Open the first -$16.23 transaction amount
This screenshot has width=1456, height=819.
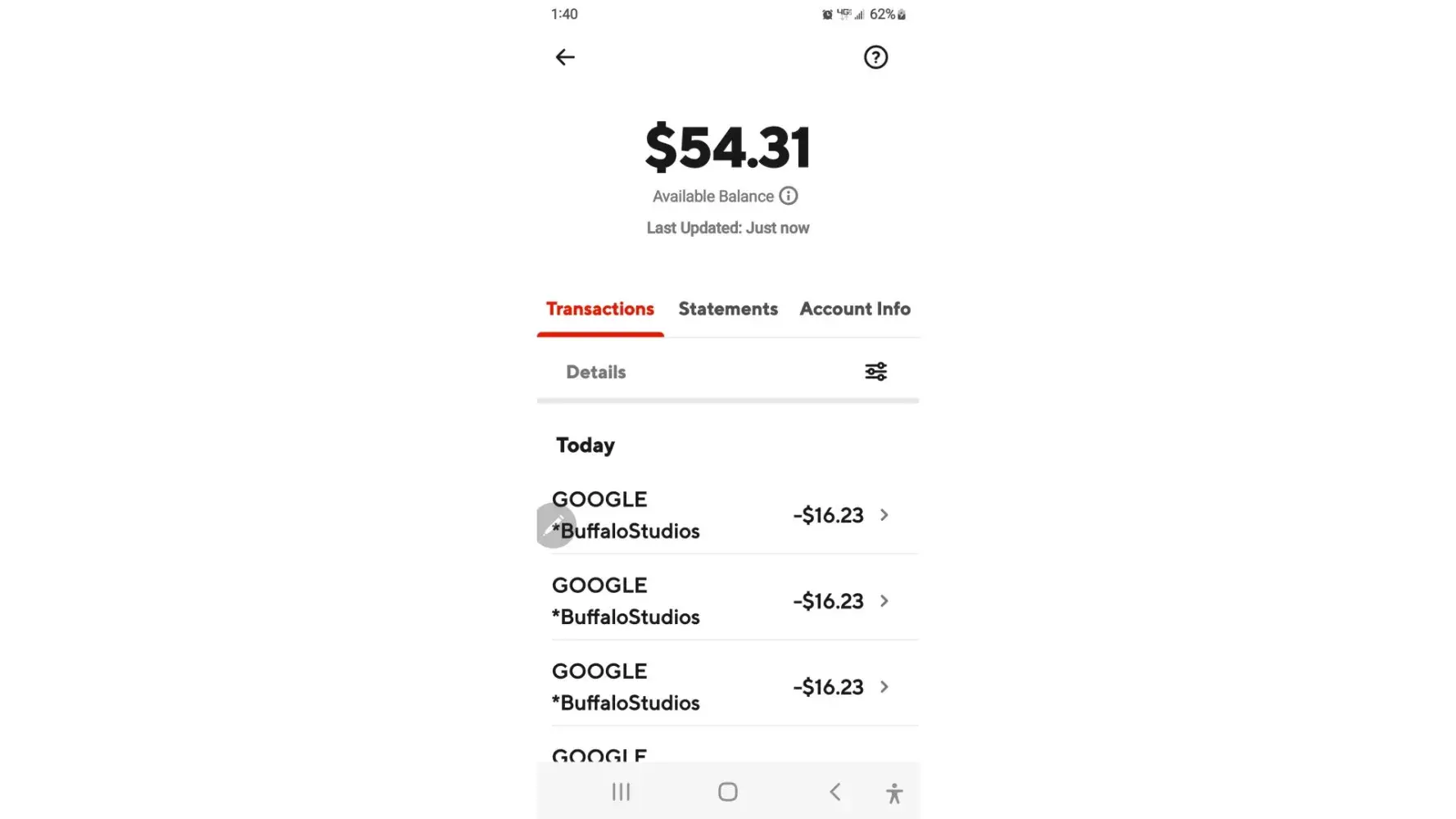click(828, 515)
